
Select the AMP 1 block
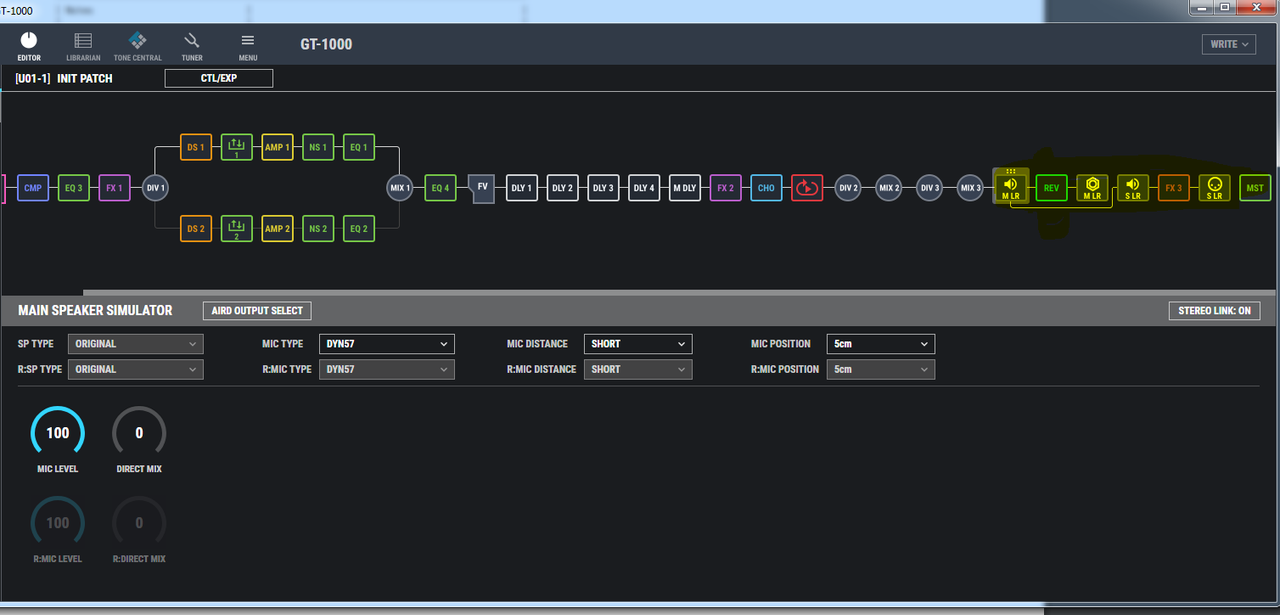[277, 147]
